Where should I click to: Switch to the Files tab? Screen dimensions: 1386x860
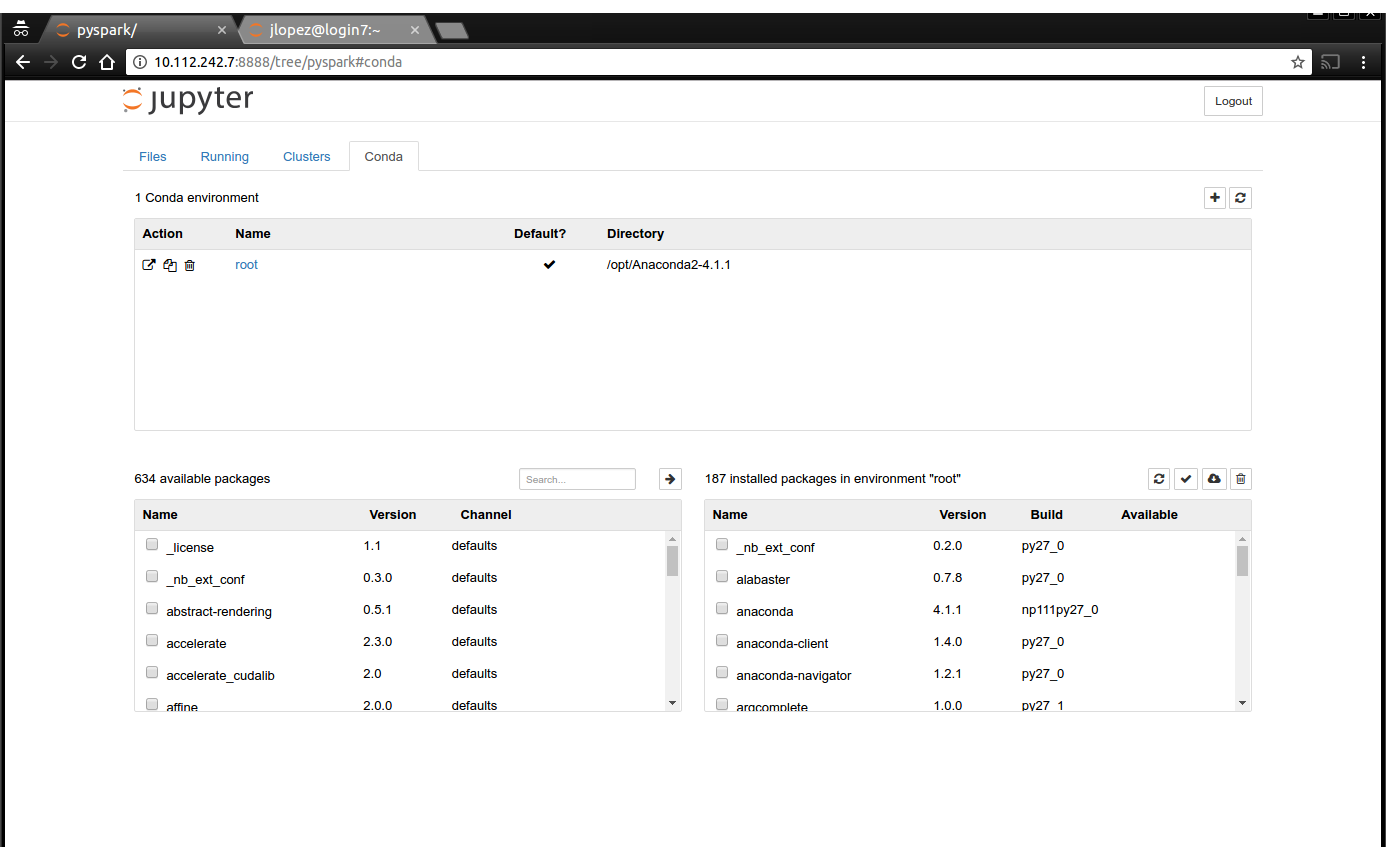coord(153,157)
